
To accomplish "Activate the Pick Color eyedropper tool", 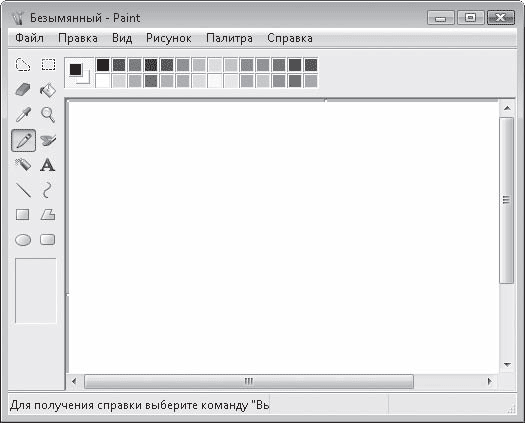I will pos(23,115).
